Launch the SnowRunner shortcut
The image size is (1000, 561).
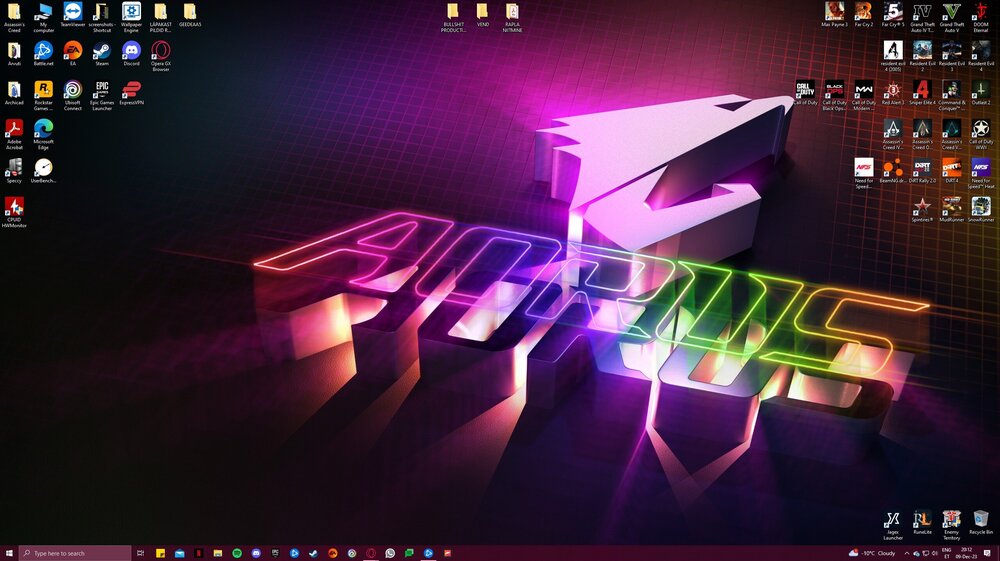coord(981,210)
